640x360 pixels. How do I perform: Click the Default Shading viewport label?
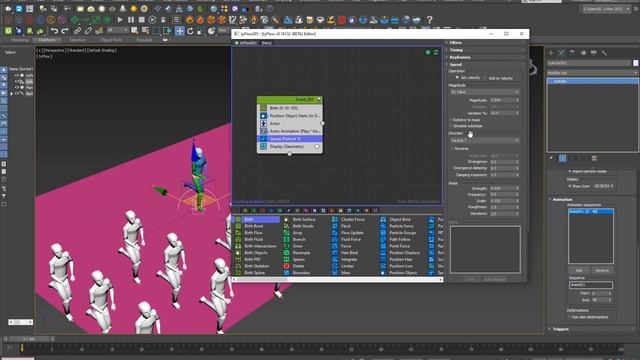[x=102, y=50]
